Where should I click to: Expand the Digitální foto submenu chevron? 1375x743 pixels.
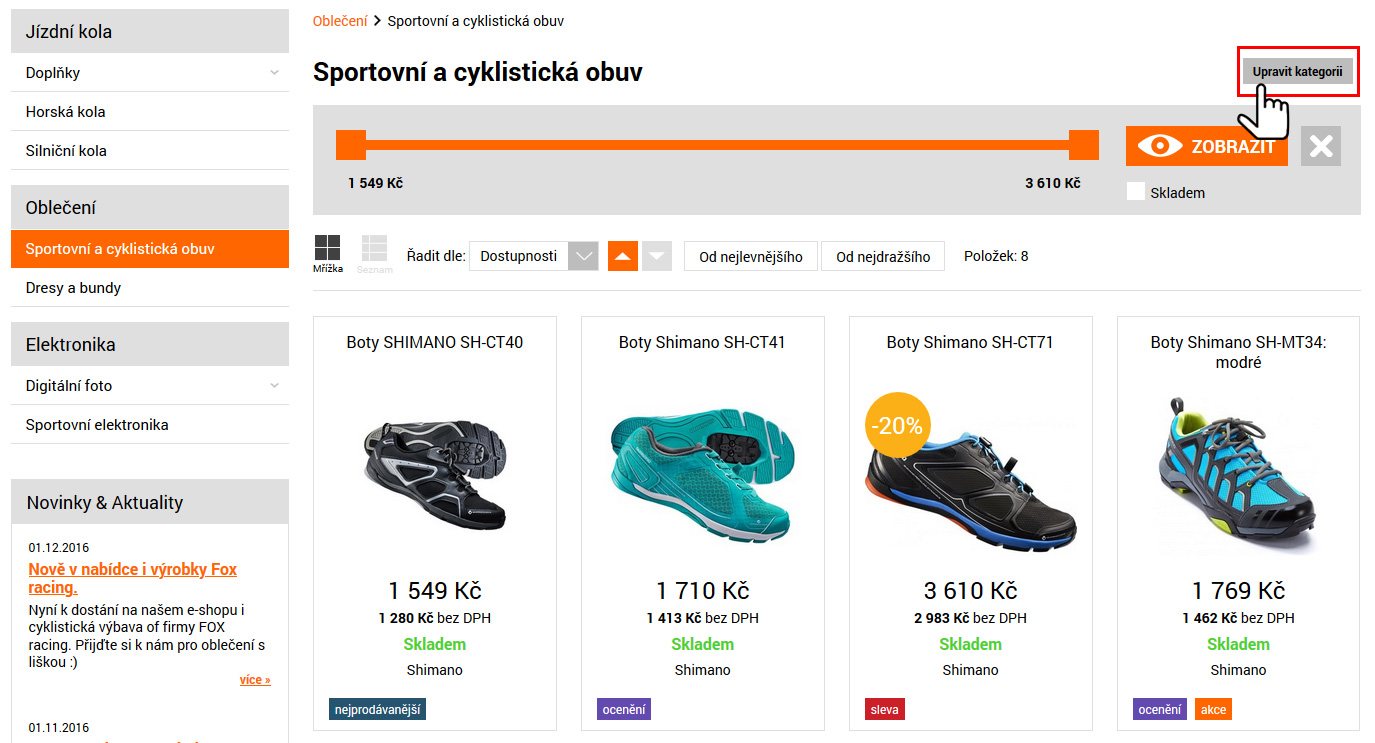click(x=274, y=385)
